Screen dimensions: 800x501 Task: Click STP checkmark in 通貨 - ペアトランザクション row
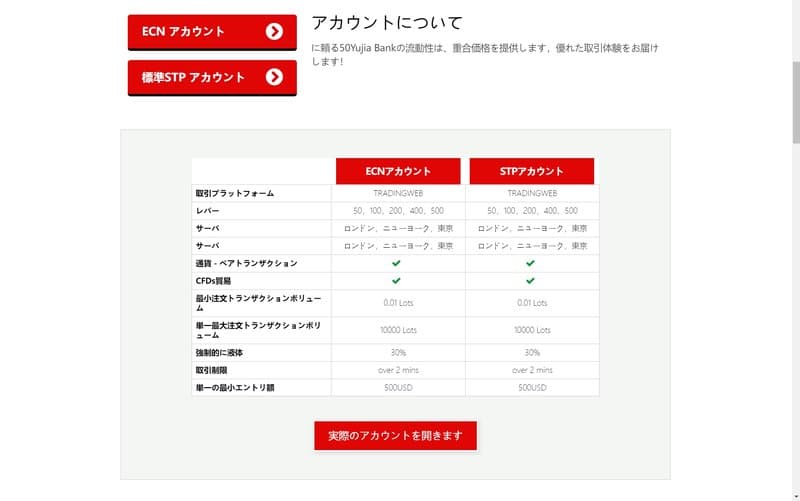pyautogui.click(x=531, y=263)
